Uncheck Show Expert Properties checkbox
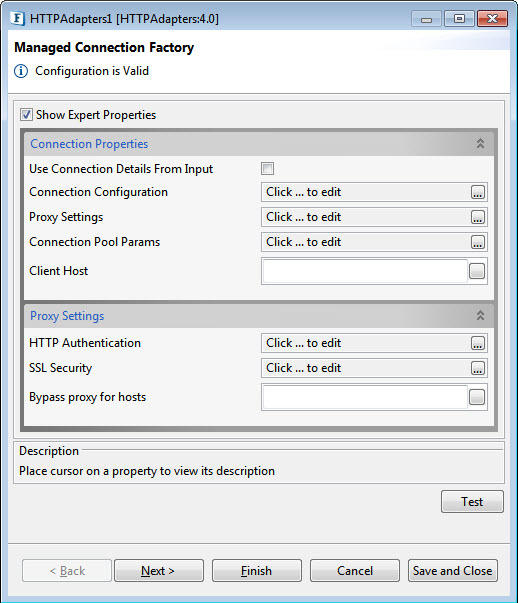518x603 pixels. point(26,115)
